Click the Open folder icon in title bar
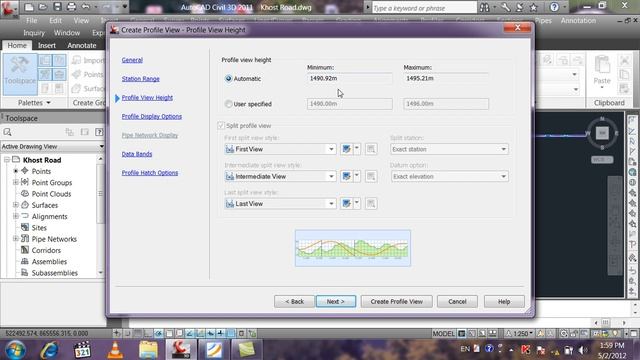640x360 pixels. (x=42, y=7)
